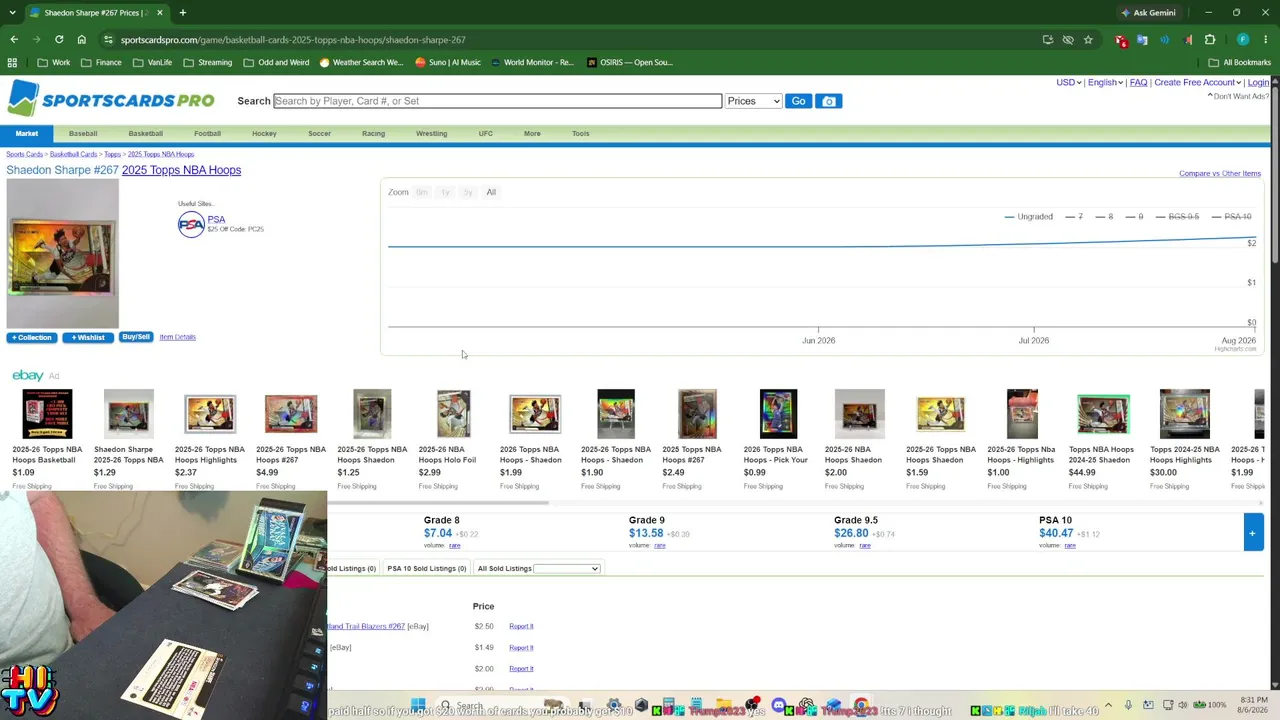Switch to PSA 10 Sold Listings tab

point(427,569)
